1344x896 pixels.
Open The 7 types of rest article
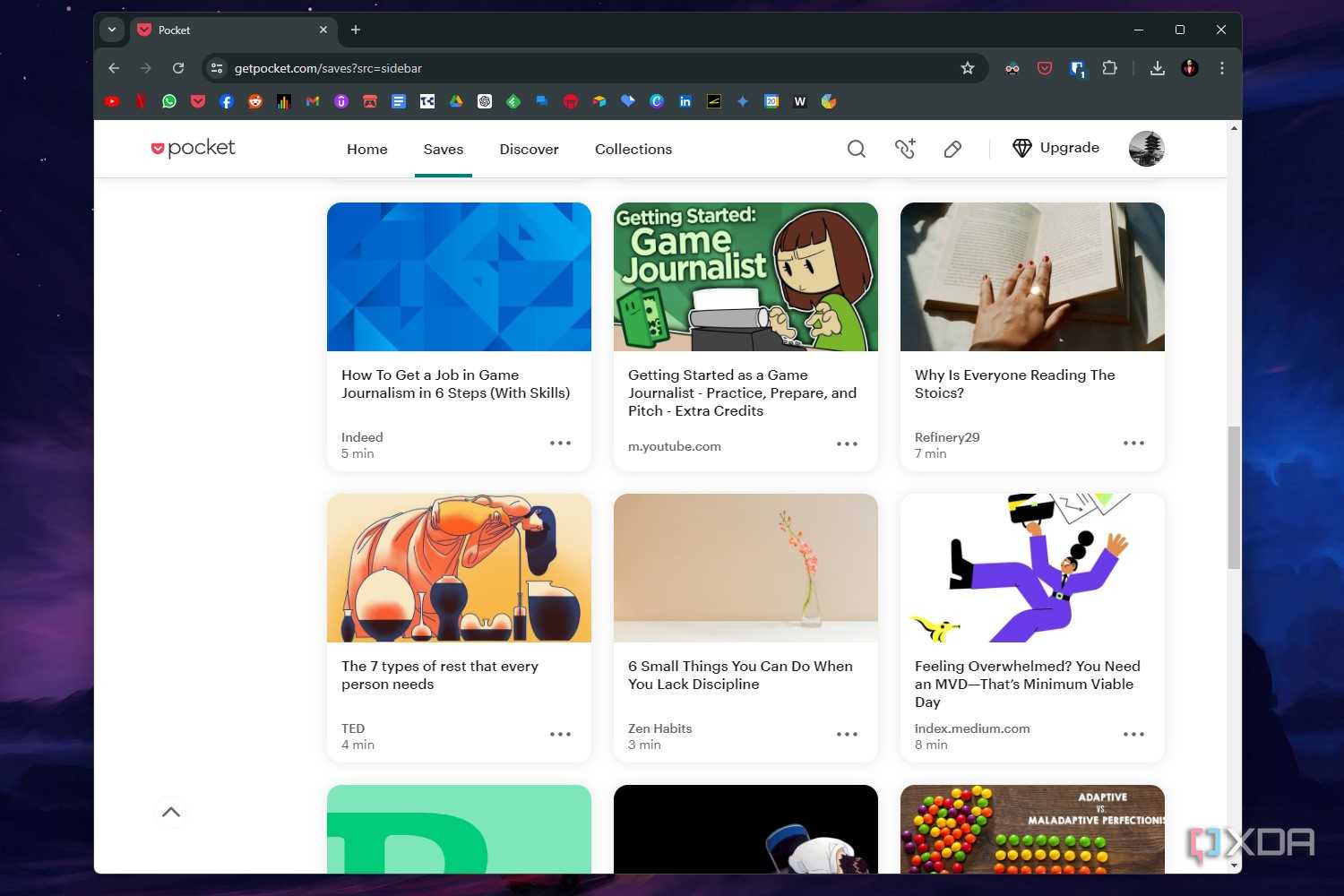tap(440, 675)
